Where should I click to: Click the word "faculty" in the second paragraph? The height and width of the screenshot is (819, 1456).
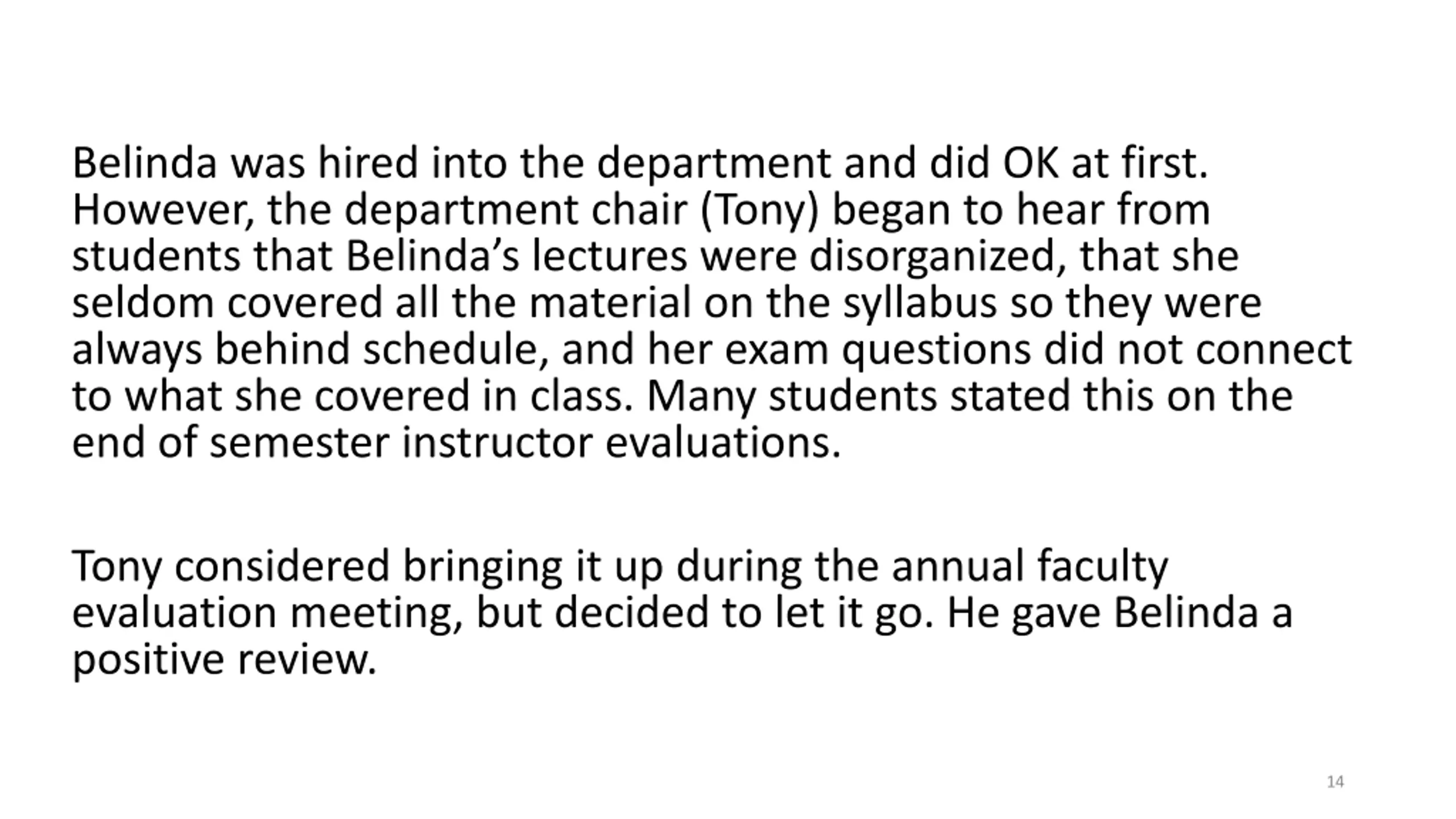(1102, 568)
